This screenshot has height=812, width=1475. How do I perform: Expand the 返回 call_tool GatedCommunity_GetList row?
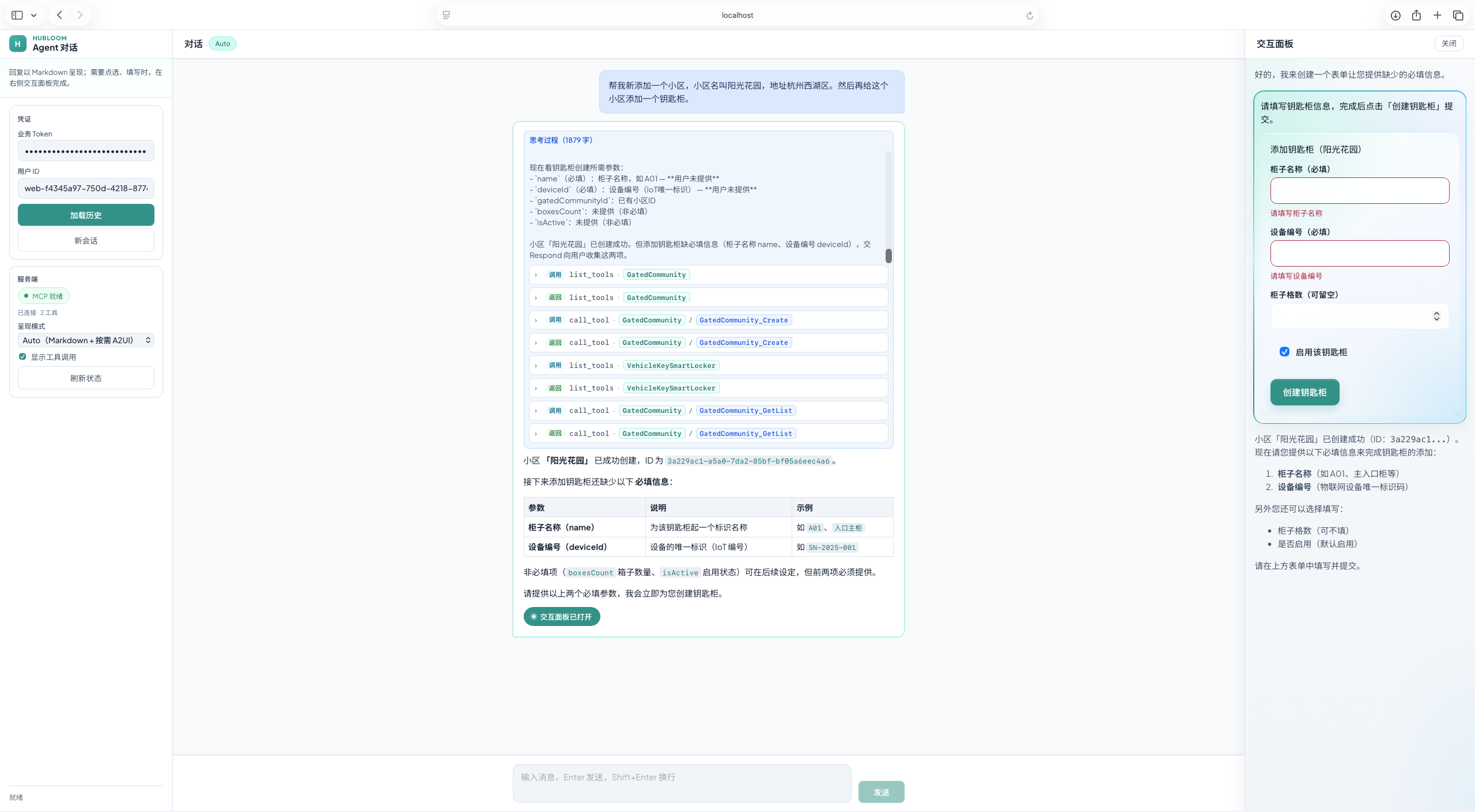(x=708, y=433)
